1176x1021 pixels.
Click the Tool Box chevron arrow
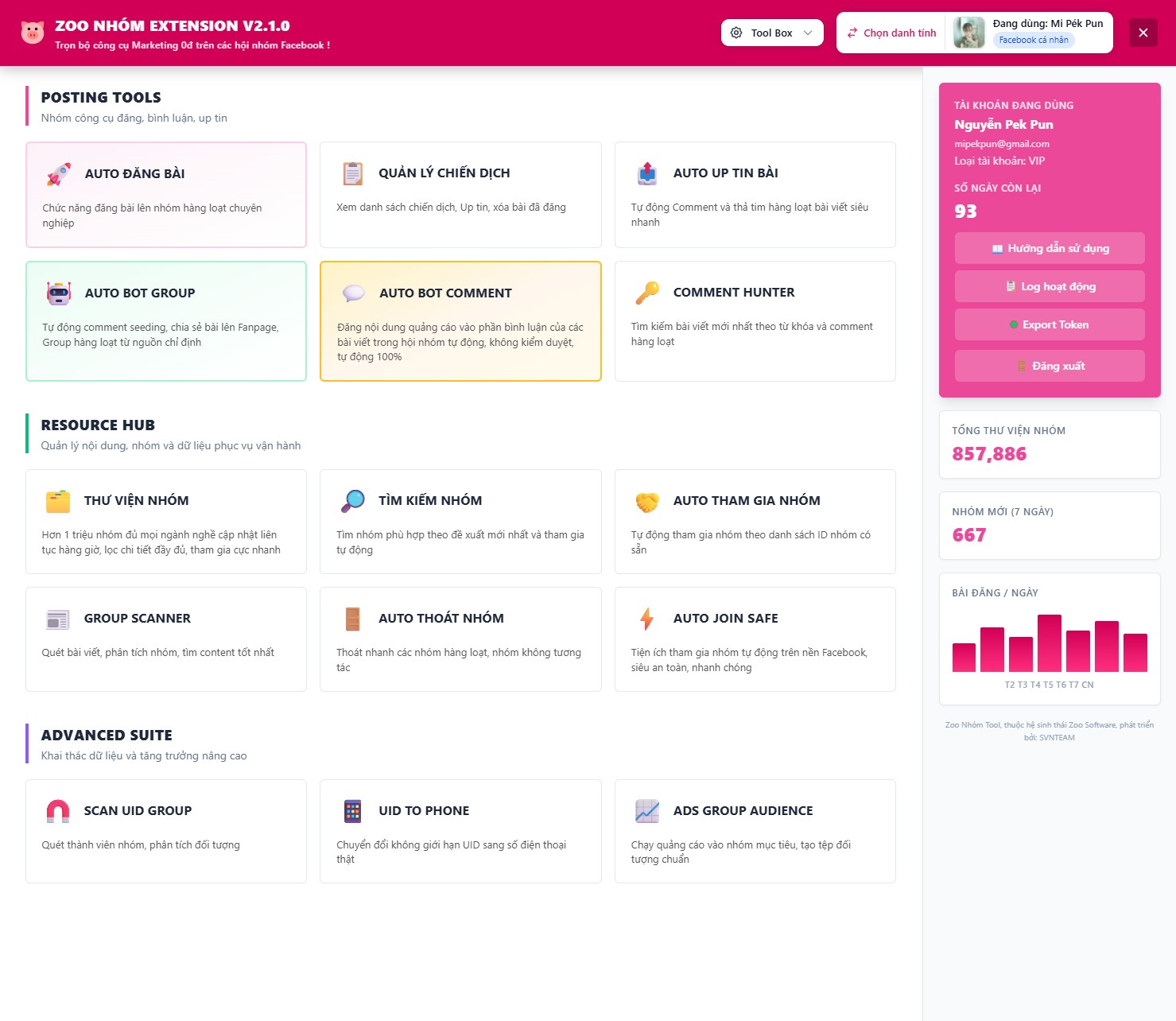pos(808,33)
